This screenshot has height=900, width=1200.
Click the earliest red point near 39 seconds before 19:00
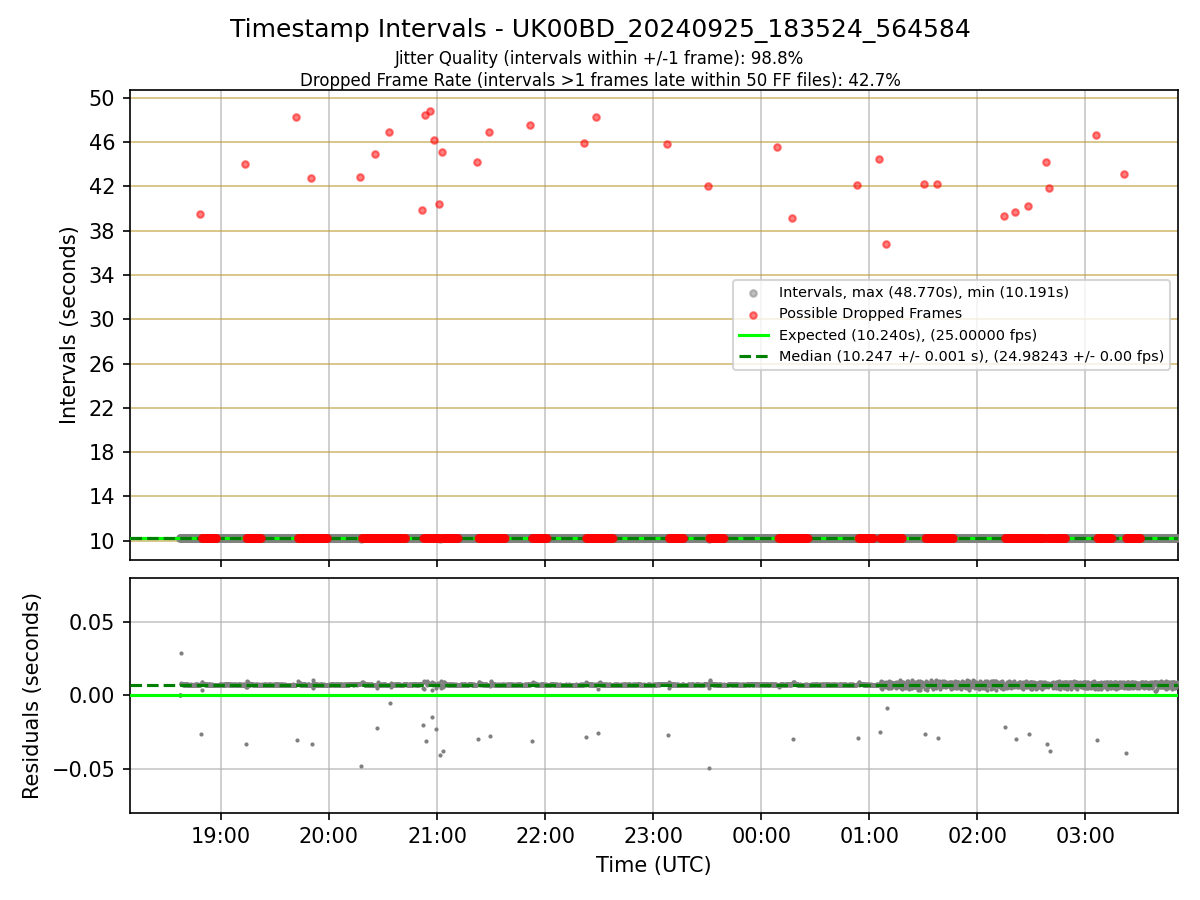[200, 214]
